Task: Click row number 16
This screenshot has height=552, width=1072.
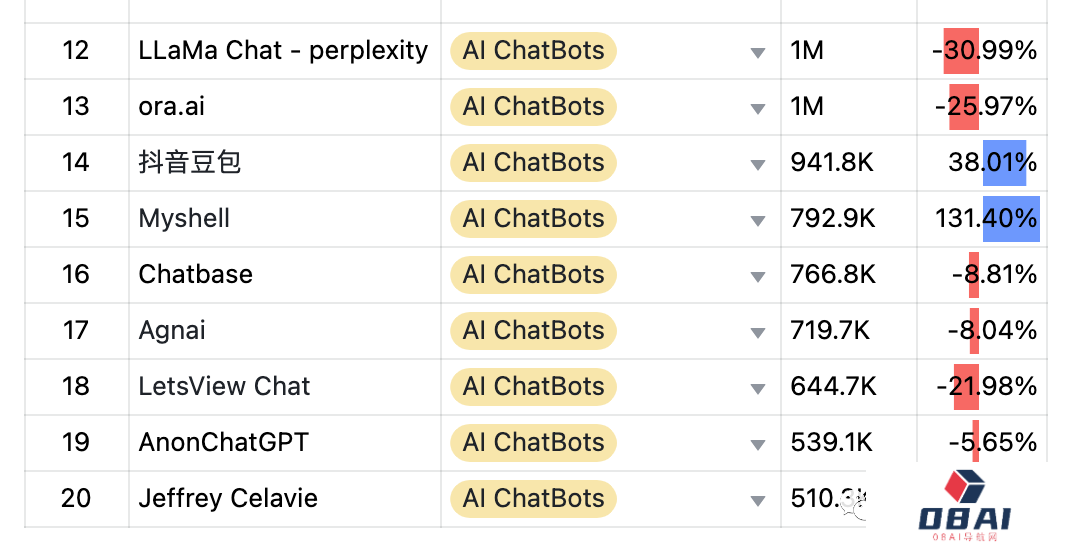Action: coord(77,275)
